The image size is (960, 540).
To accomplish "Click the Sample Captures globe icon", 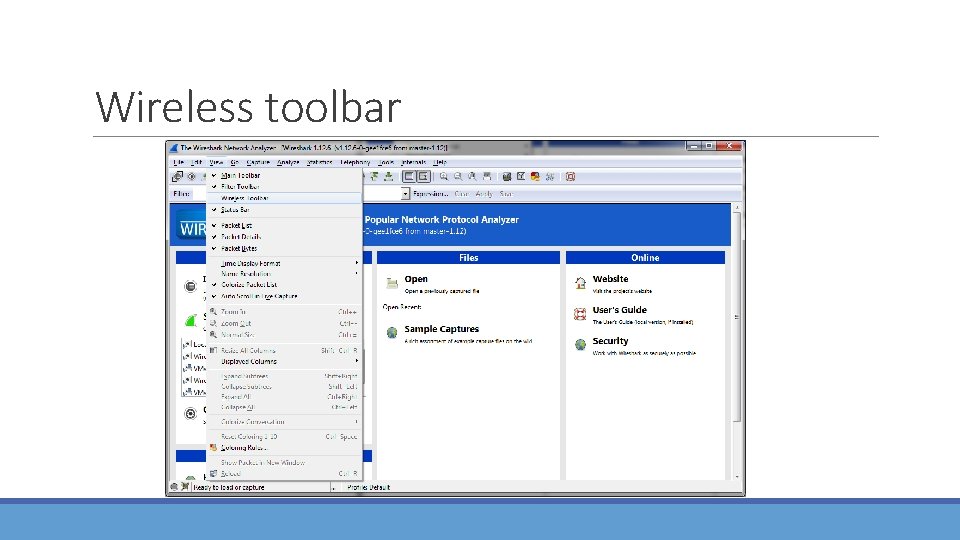I will coord(392,332).
